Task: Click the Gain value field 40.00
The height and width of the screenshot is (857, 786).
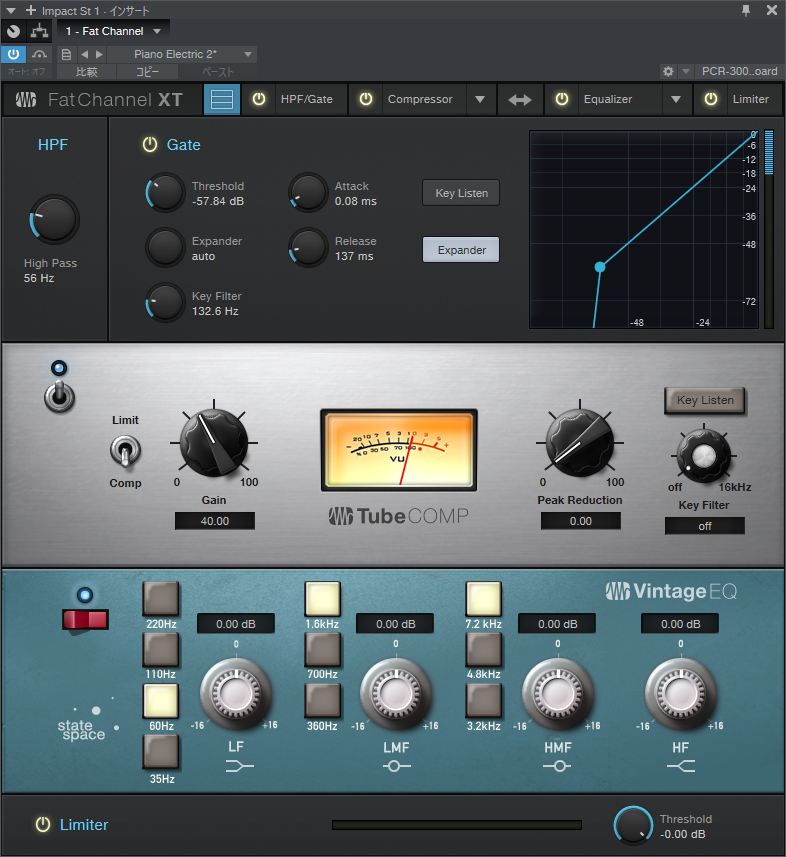Action: tap(214, 521)
